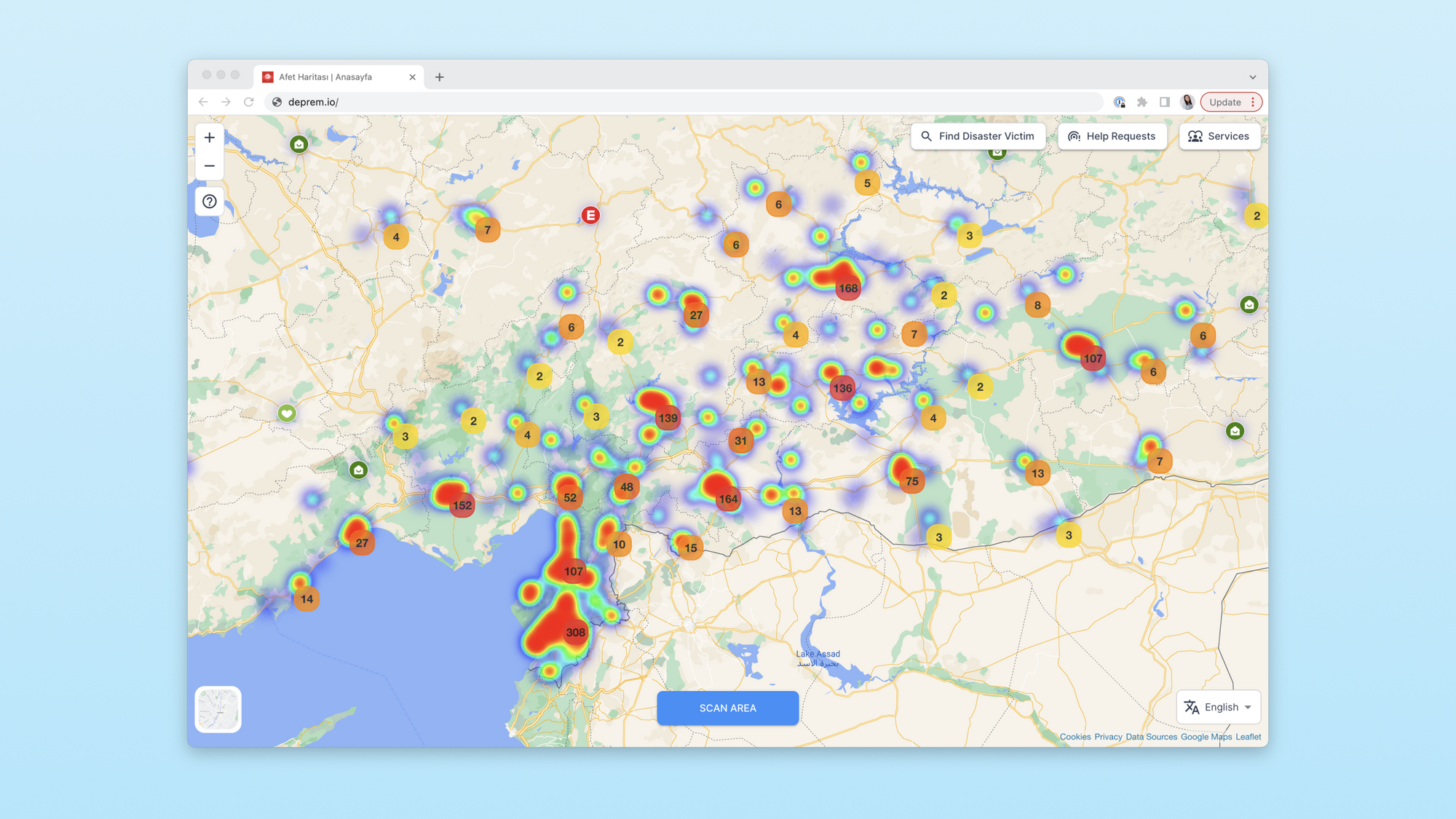Click the heatmap intensity for cluster 136
The width and height of the screenshot is (1456, 819).
843,388
